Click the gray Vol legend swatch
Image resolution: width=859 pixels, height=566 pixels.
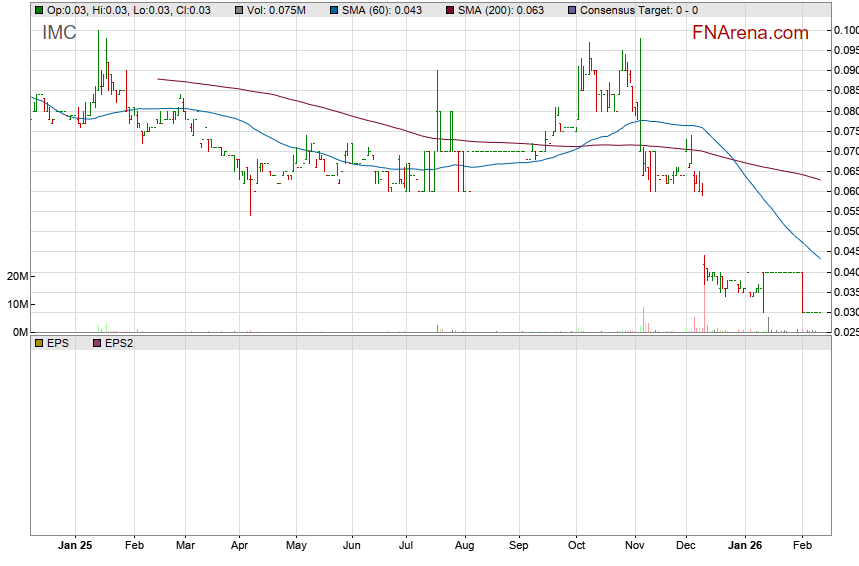[238, 10]
